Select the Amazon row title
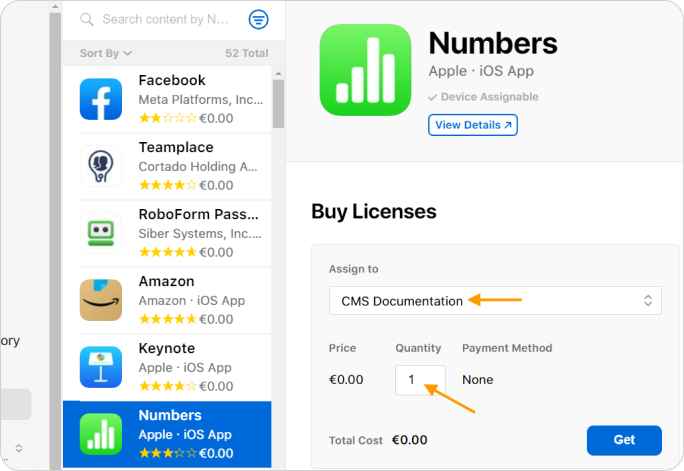Screen dimensions: 684x471 click(x=166, y=281)
